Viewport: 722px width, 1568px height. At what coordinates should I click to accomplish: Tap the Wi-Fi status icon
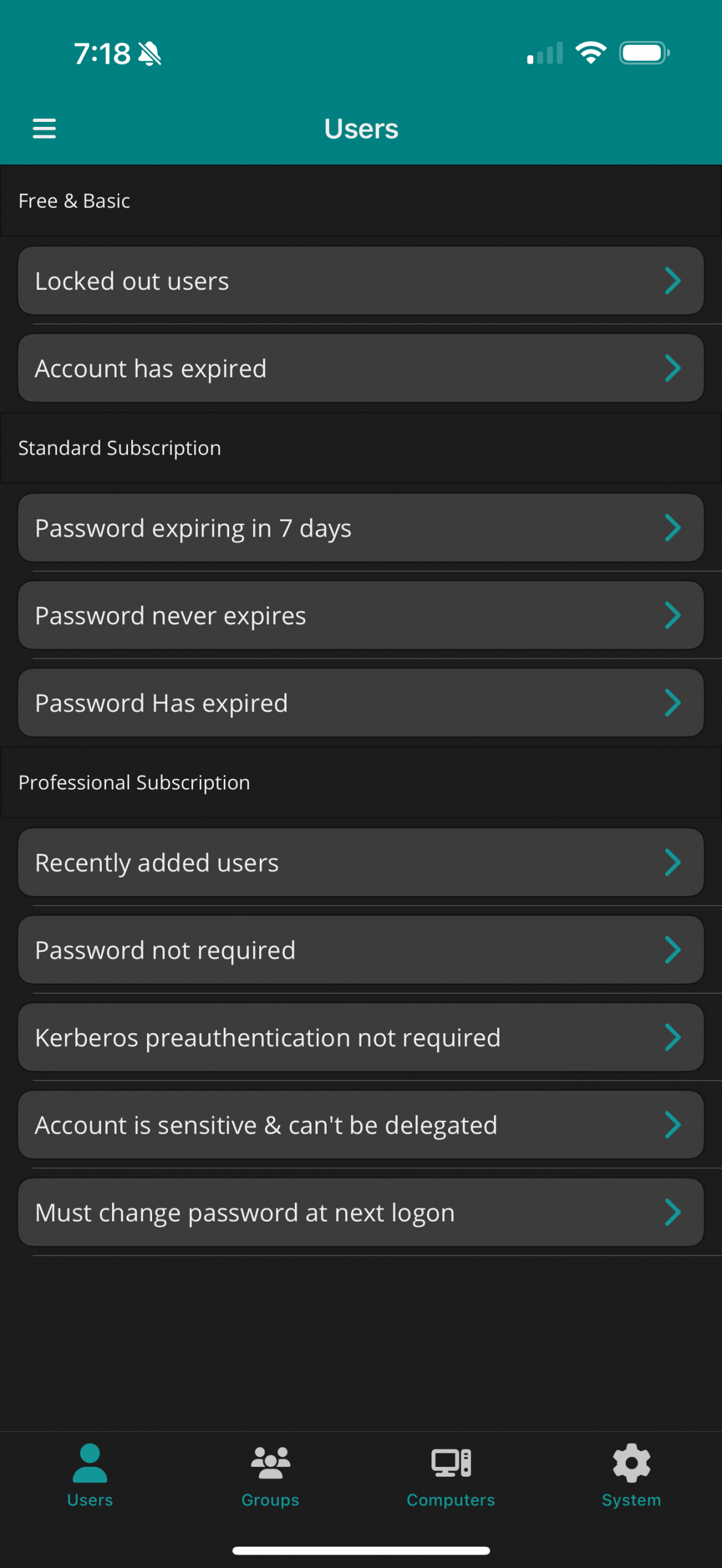(591, 53)
